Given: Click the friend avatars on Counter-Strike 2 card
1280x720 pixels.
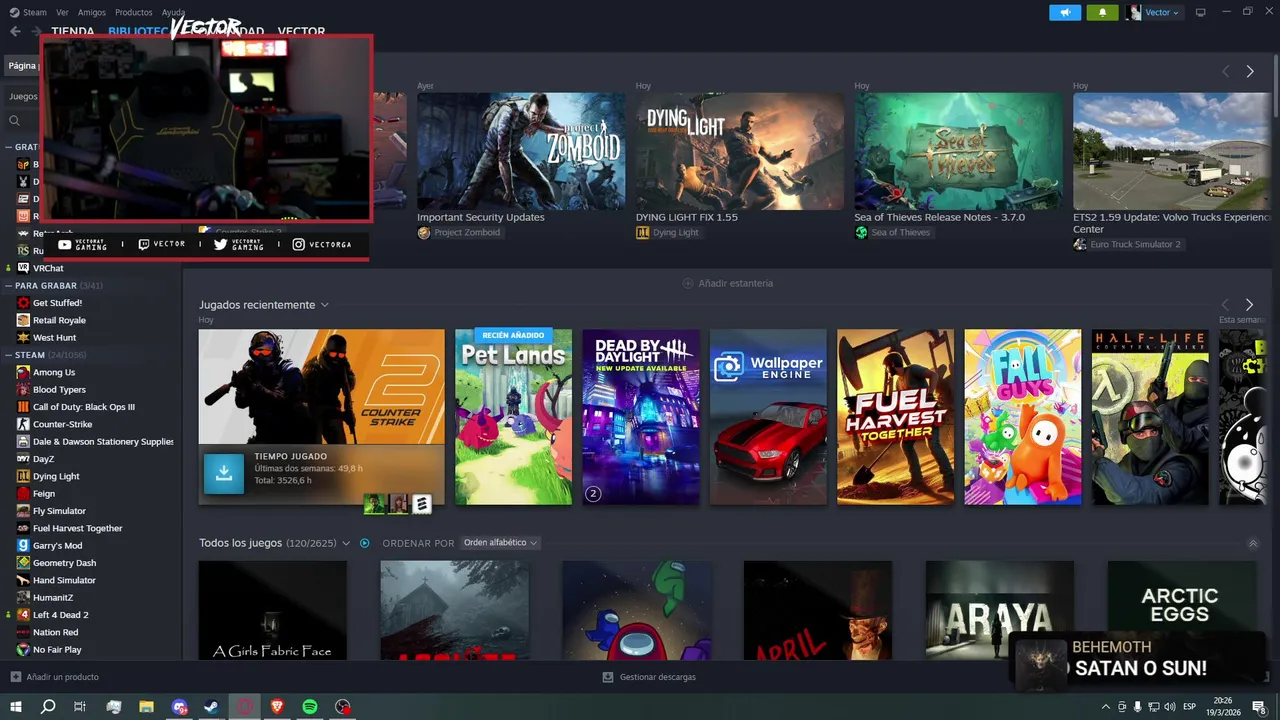Looking at the screenshot, I should [x=398, y=504].
